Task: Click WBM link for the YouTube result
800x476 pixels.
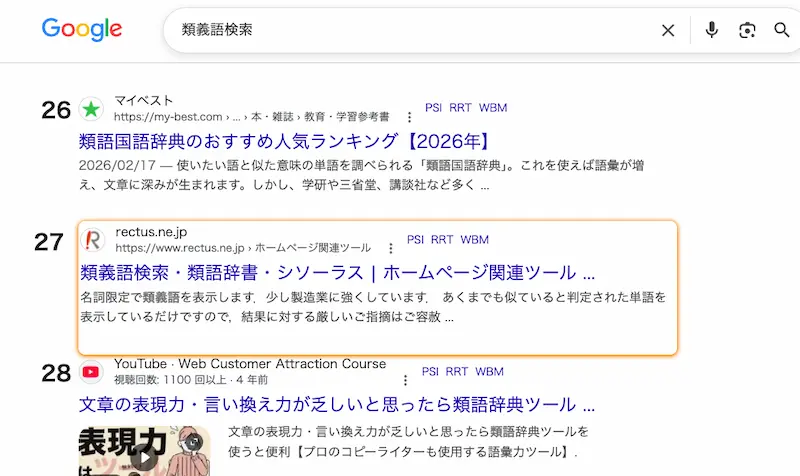Action: tap(489, 371)
